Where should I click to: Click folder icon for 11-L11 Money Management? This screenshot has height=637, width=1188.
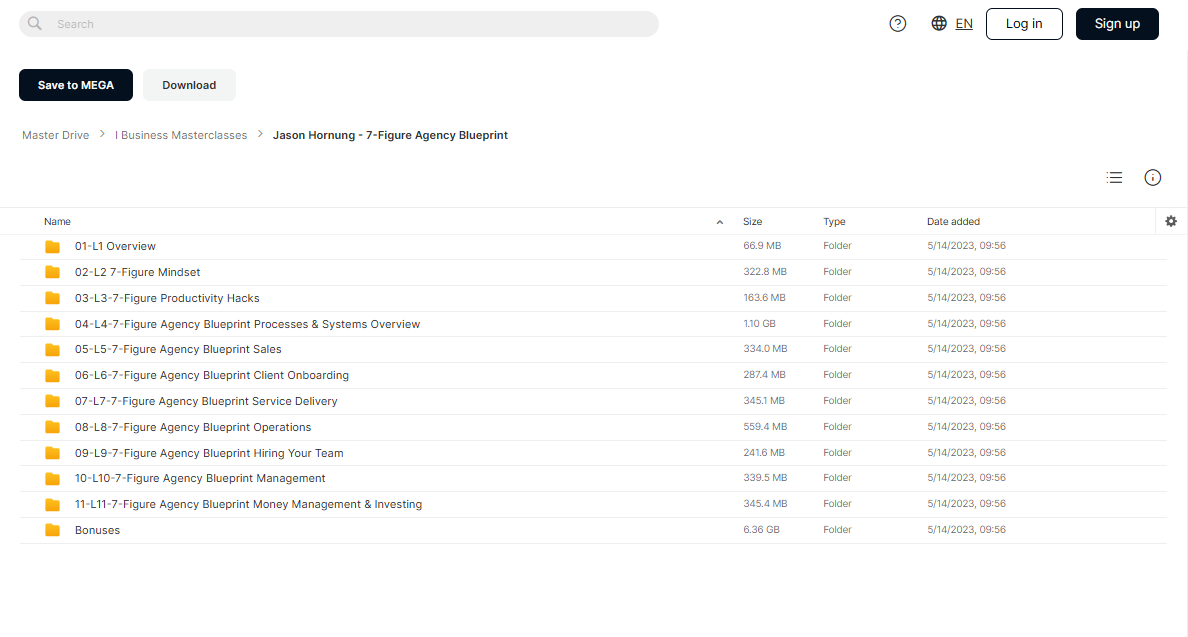52,504
